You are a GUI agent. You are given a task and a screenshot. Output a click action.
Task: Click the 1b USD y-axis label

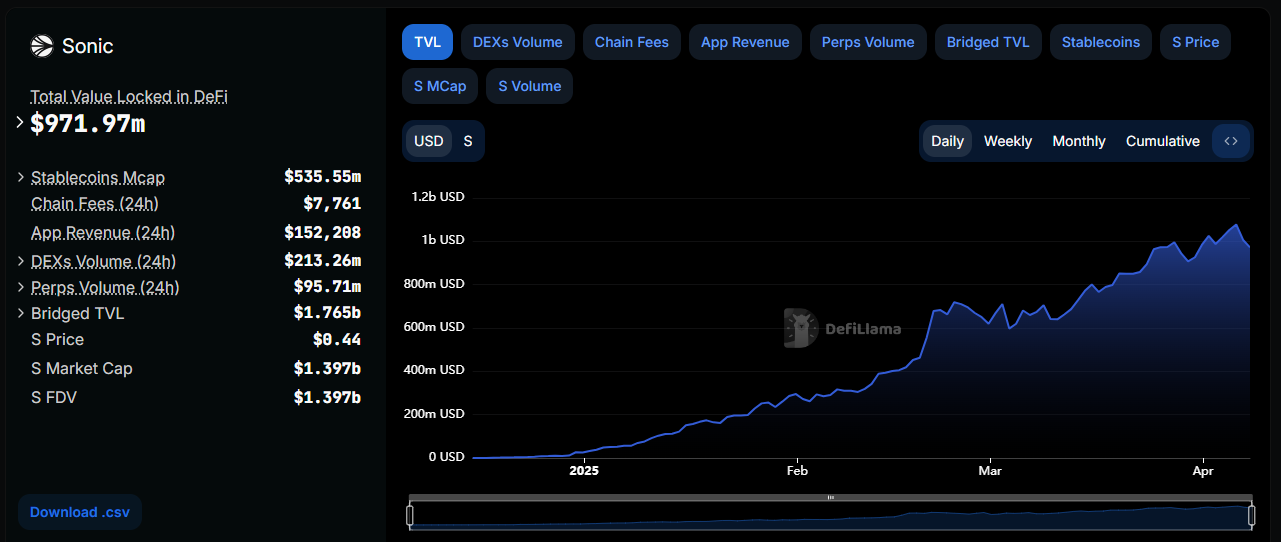coord(443,240)
